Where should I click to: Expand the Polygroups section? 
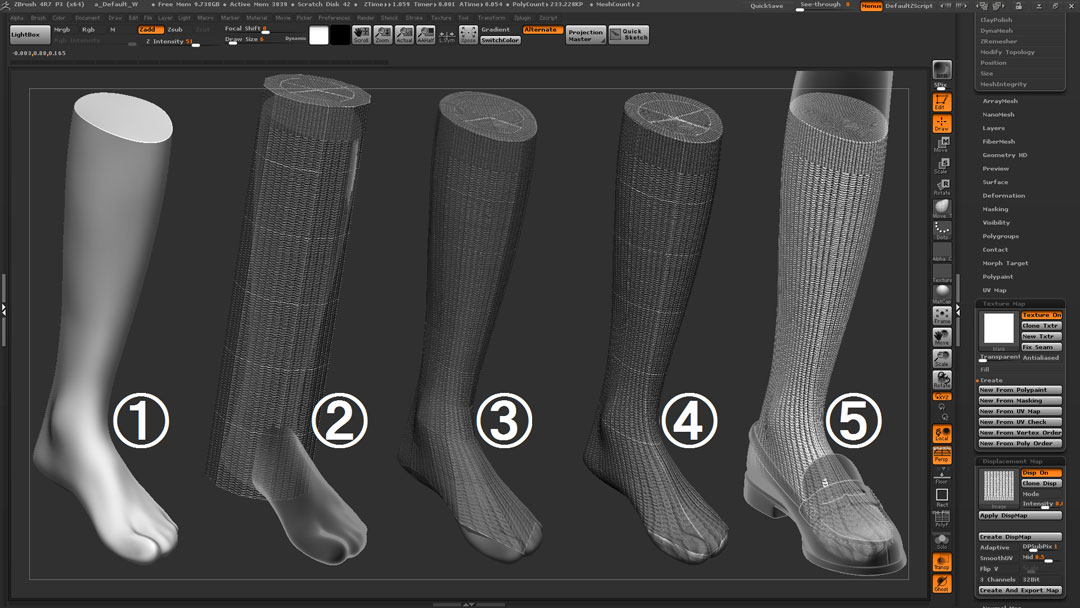(x=1000, y=236)
